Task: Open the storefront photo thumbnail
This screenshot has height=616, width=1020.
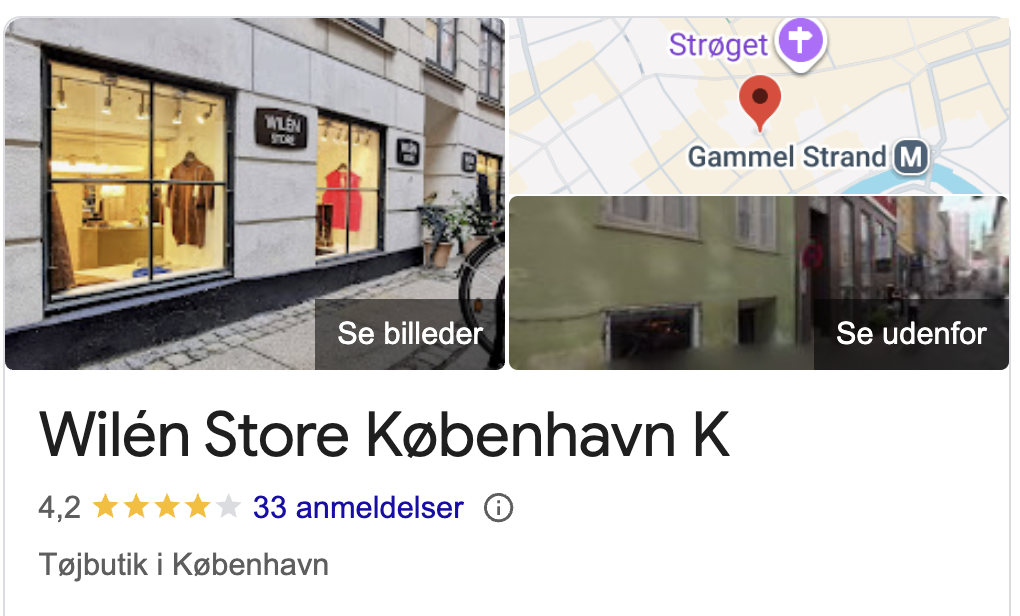Action: (255, 194)
